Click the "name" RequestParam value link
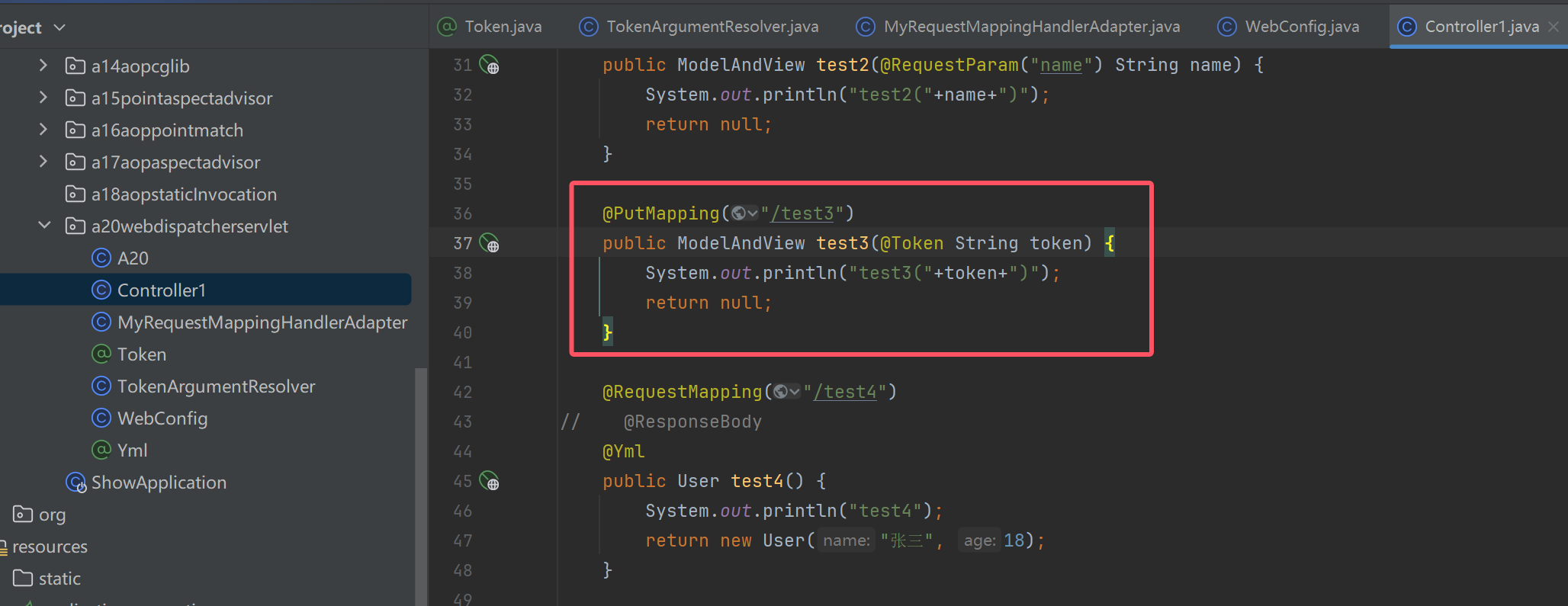The height and width of the screenshot is (606, 1568). (x=1061, y=66)
